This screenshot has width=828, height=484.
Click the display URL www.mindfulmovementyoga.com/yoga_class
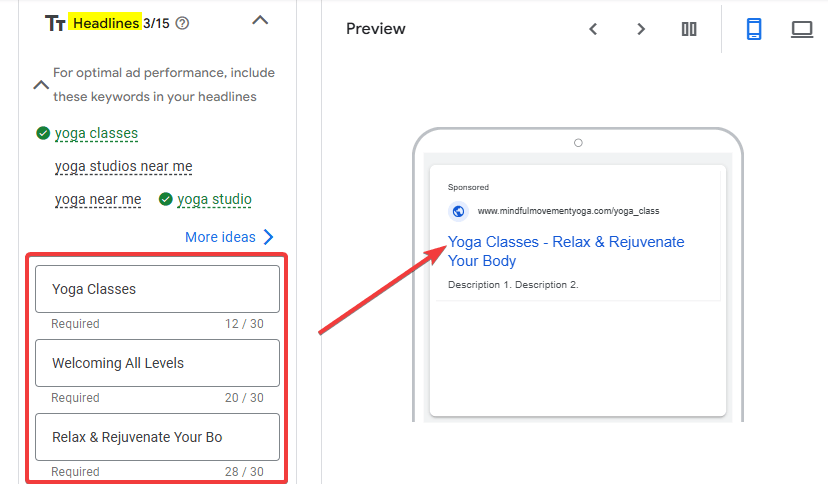[568, 211]
